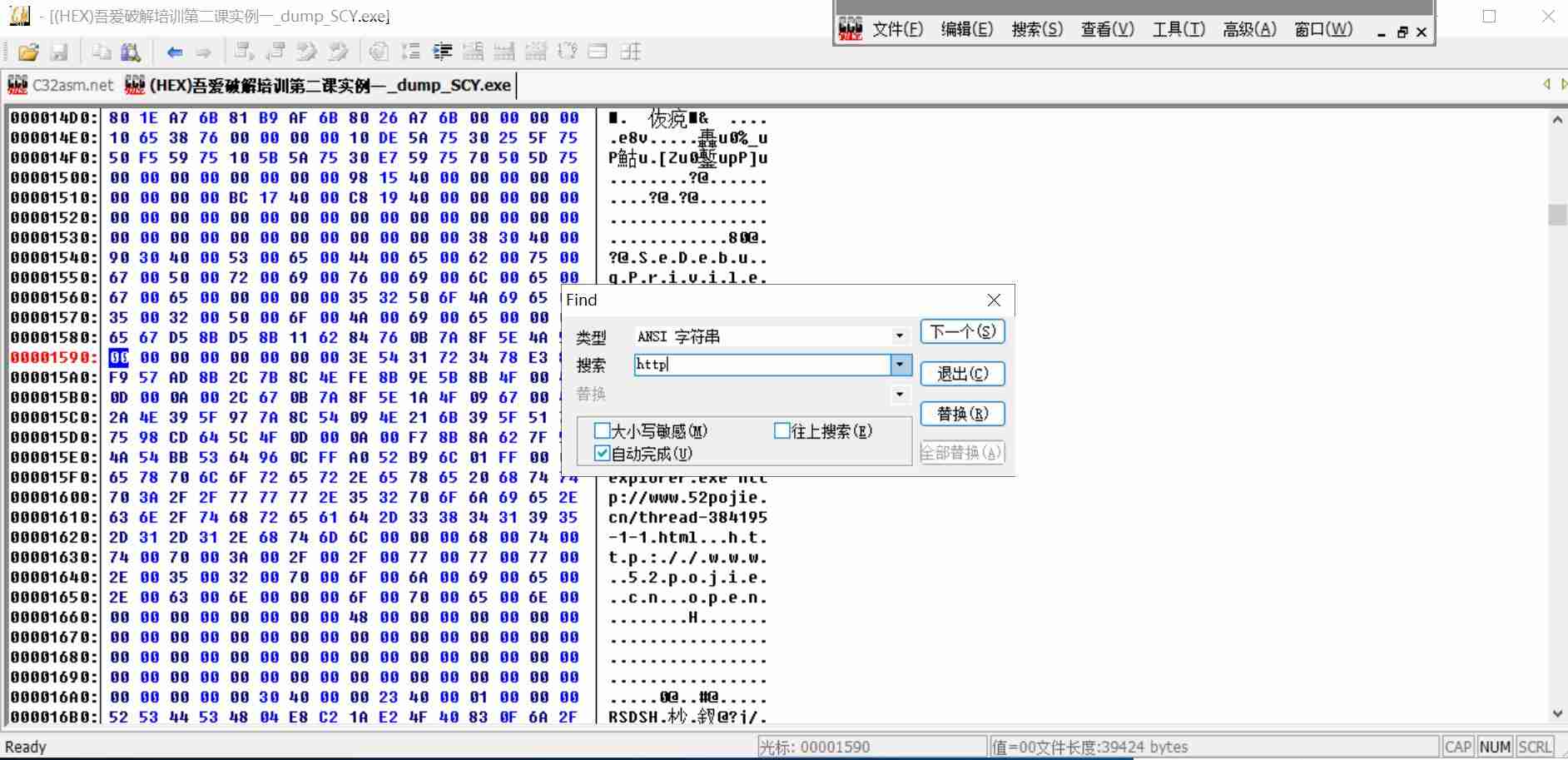Click the open file folder icon
The height and width of the screenshot is (760, 1568).
click(x=28, y=52)
